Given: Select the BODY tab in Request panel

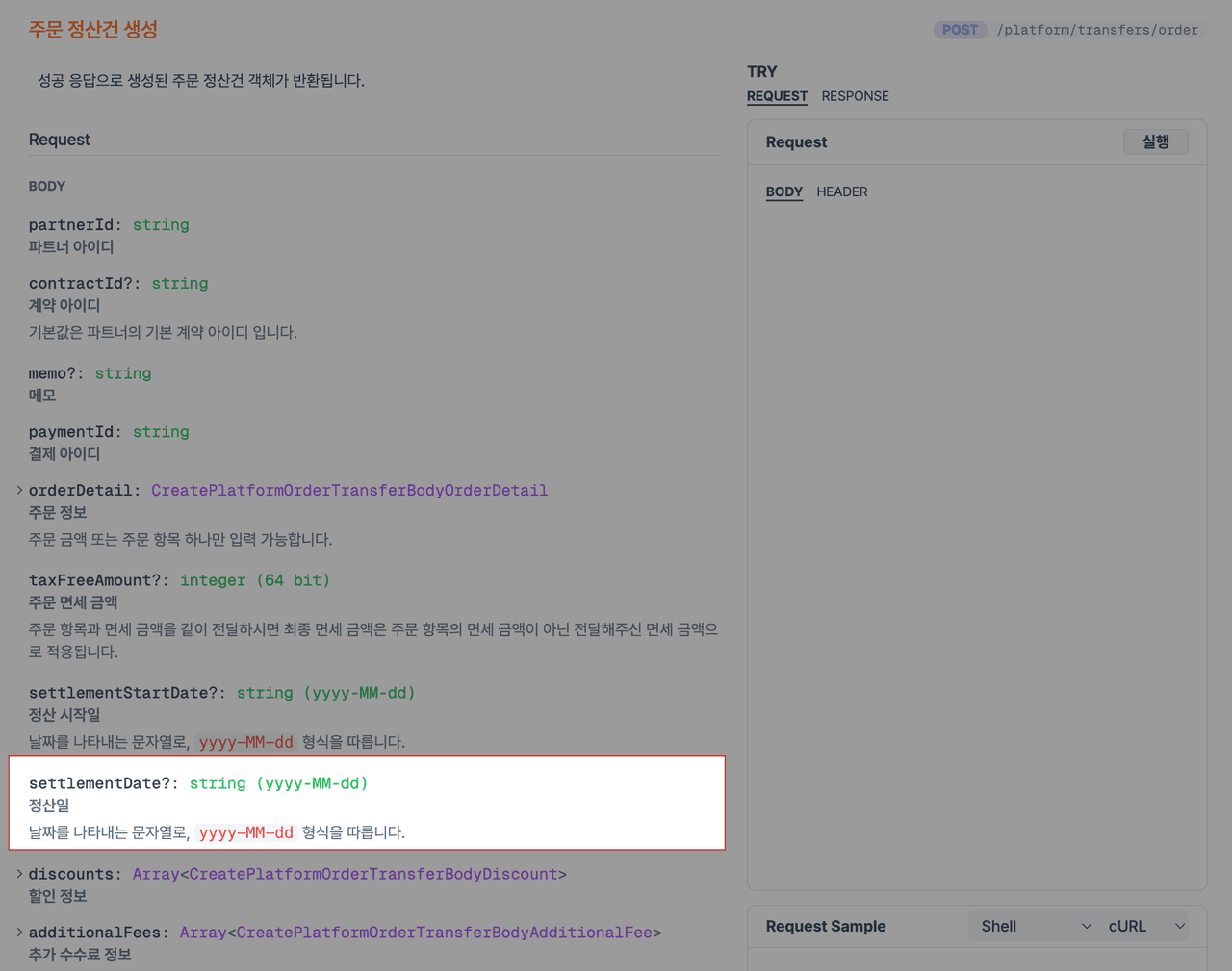Looking at the screenshot, I should pyautogui.click(x=783, y=192).
